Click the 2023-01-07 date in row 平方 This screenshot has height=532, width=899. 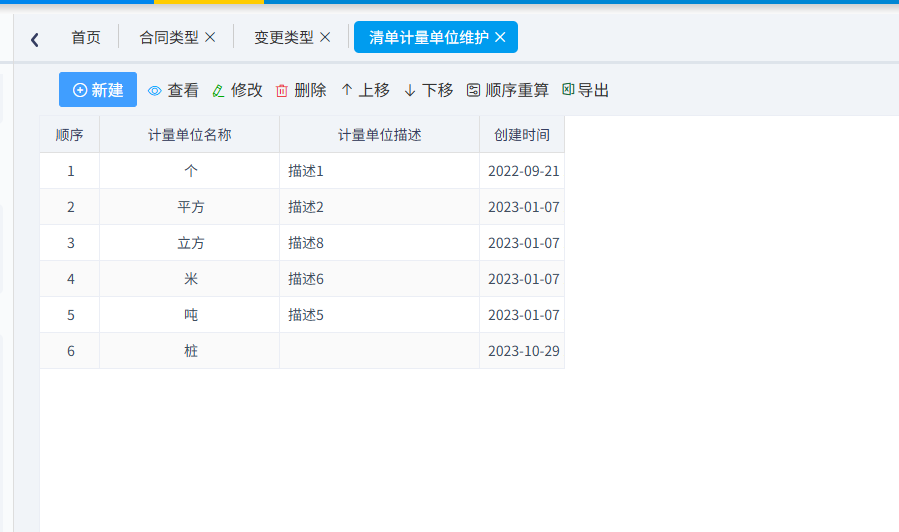[523, 207]
